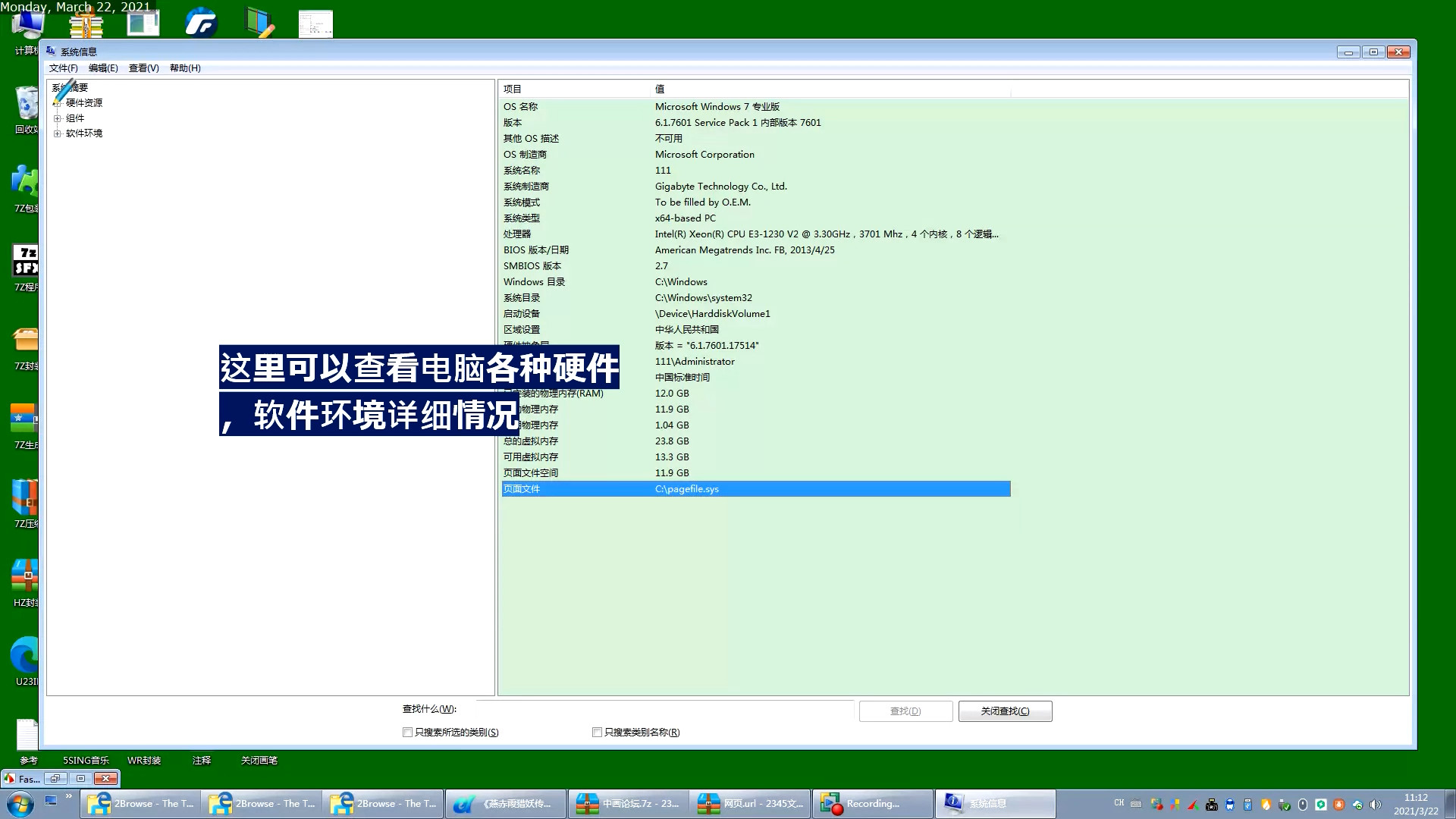Click the 系统信息 taskbar icon

(994, 803)
